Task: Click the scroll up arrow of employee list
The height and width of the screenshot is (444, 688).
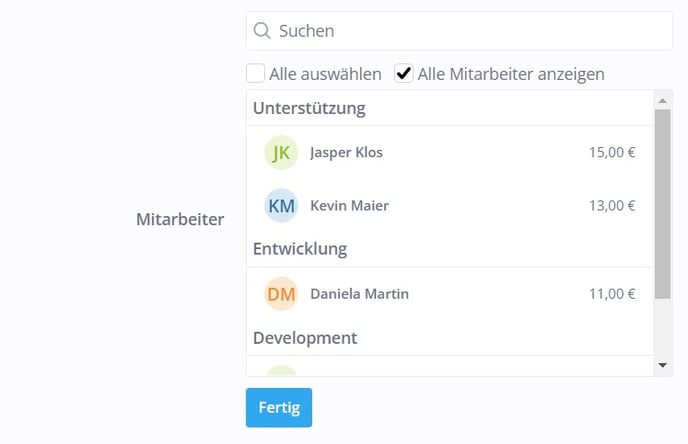Action: point(663,101)
